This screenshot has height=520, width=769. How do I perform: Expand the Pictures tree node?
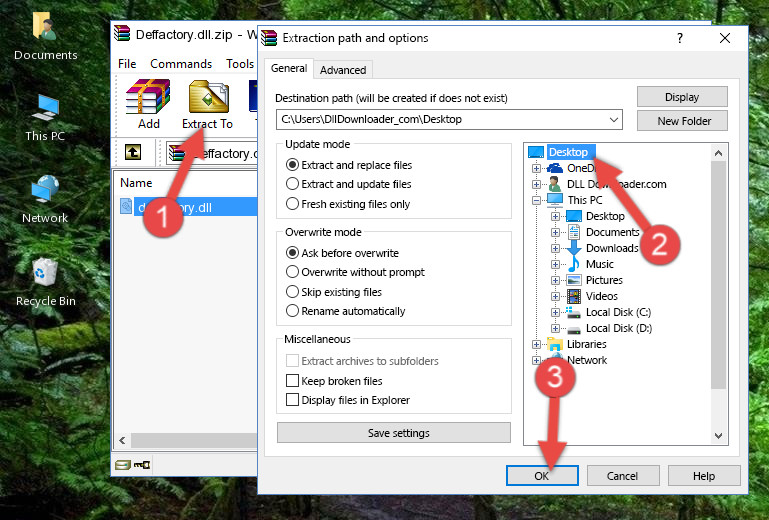coord(555,281)
